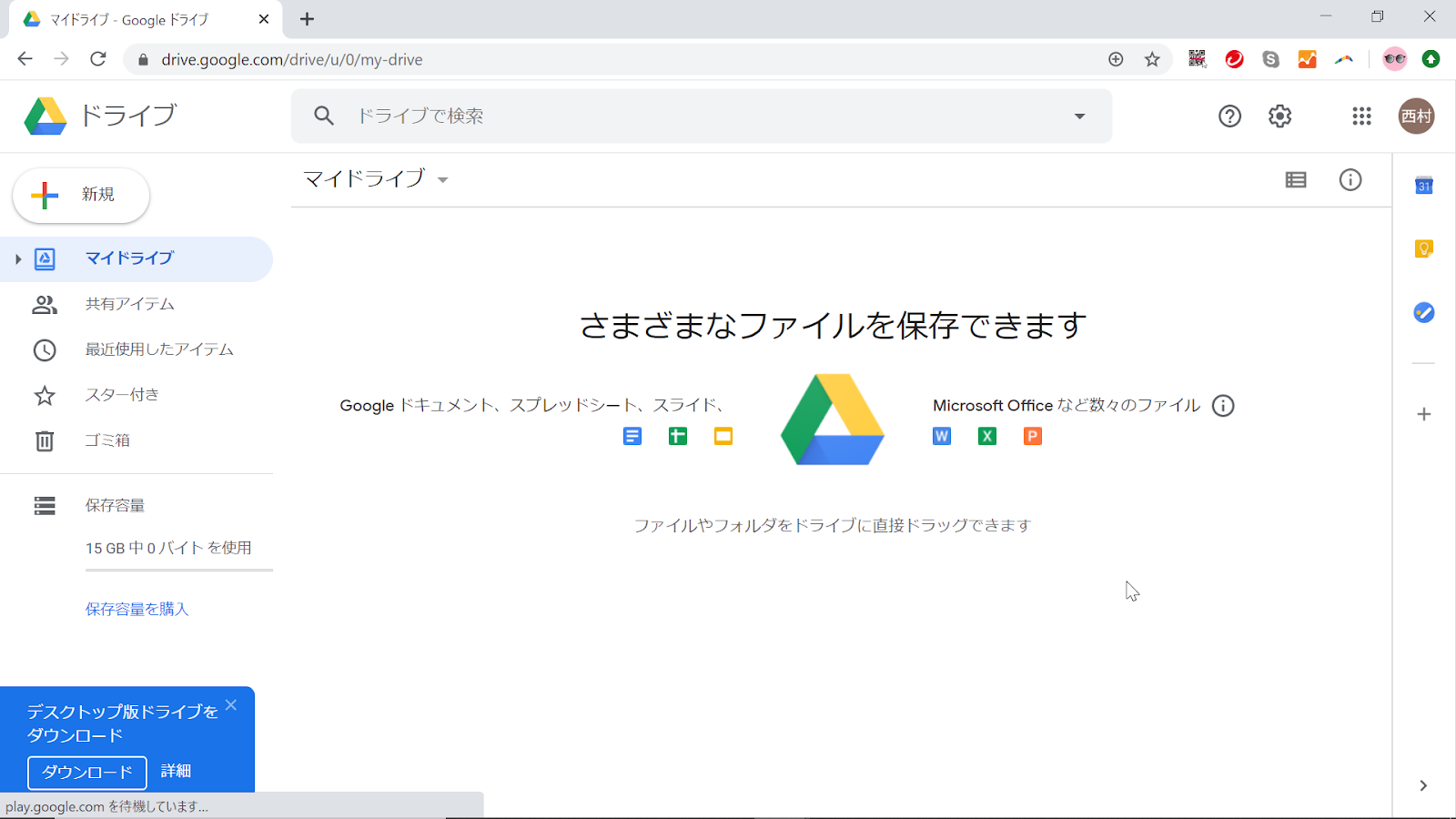Viewport: 1456px width, 819px height.
Task: Focus the ドライブで検索 search field
Action: 701,116
